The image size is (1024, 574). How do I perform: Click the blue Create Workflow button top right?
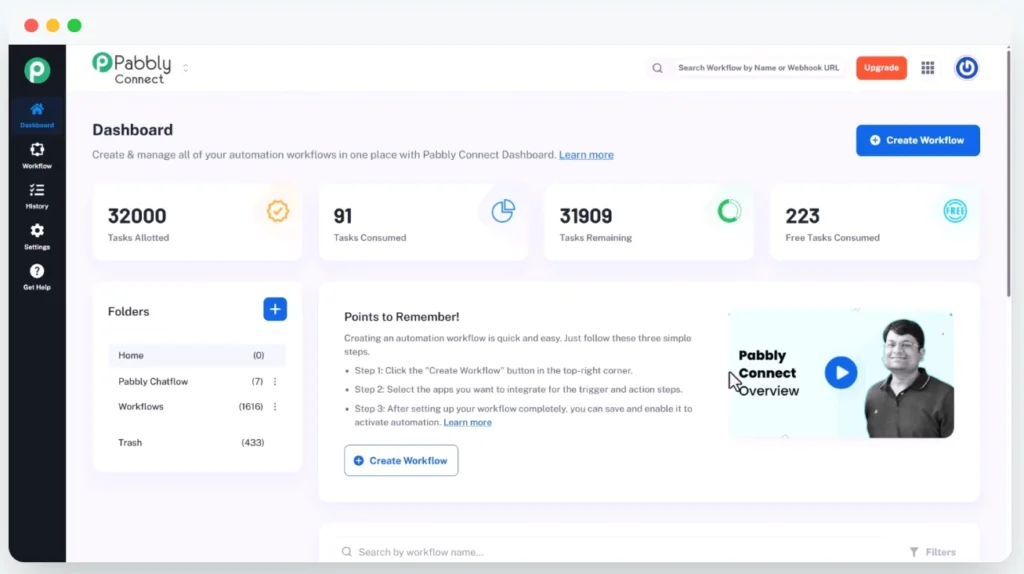918,140
